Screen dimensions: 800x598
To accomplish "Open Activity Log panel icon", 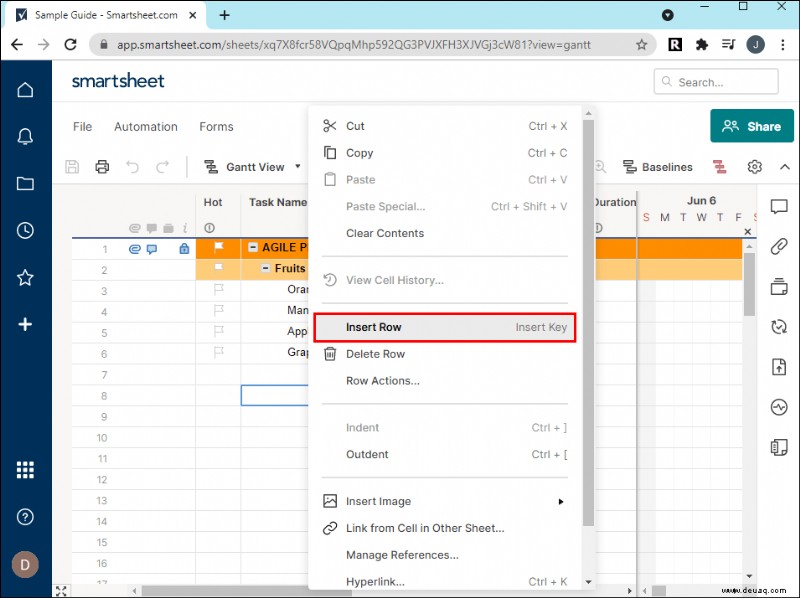I will click(779, 407).
